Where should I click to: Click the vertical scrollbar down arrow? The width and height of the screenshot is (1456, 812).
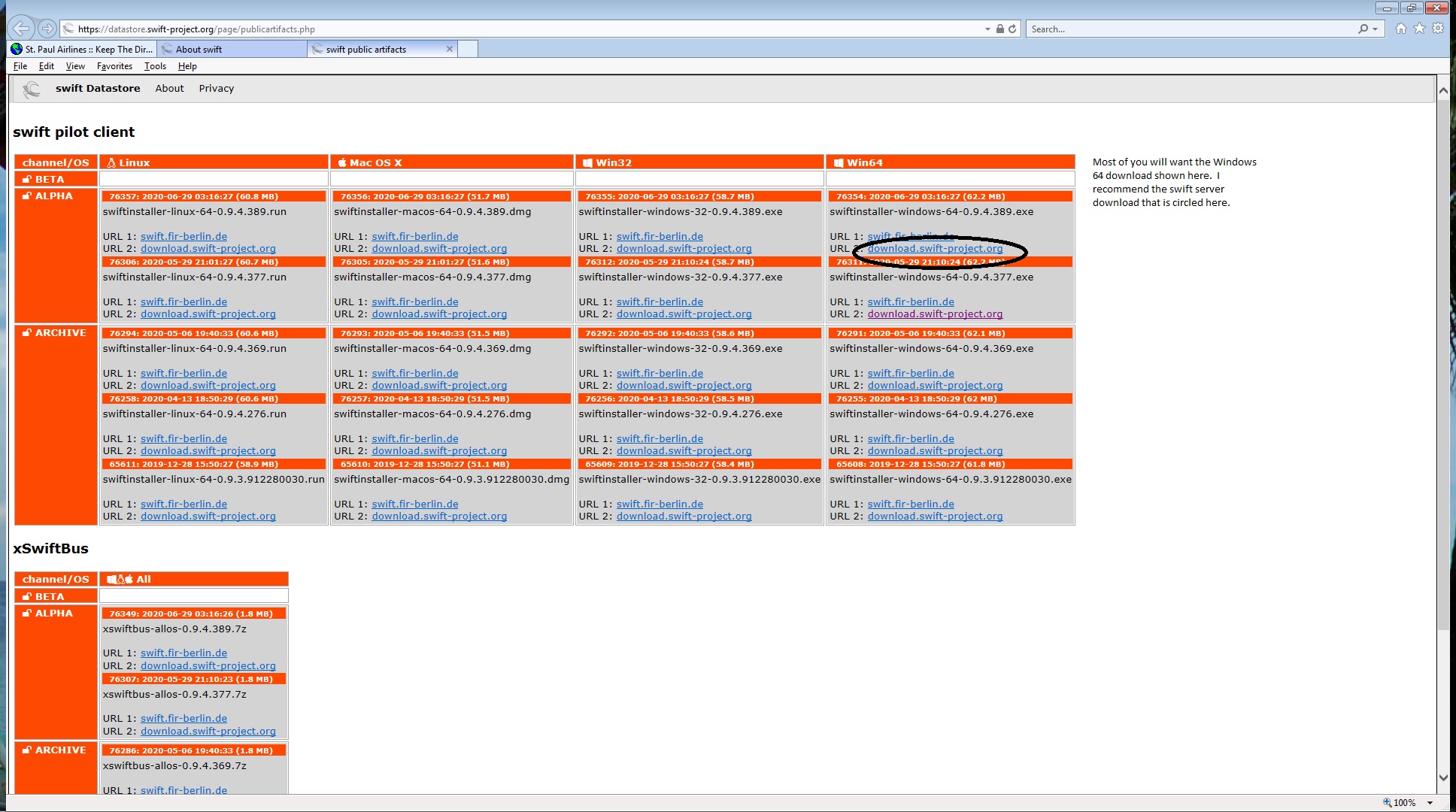point(1442,778)
